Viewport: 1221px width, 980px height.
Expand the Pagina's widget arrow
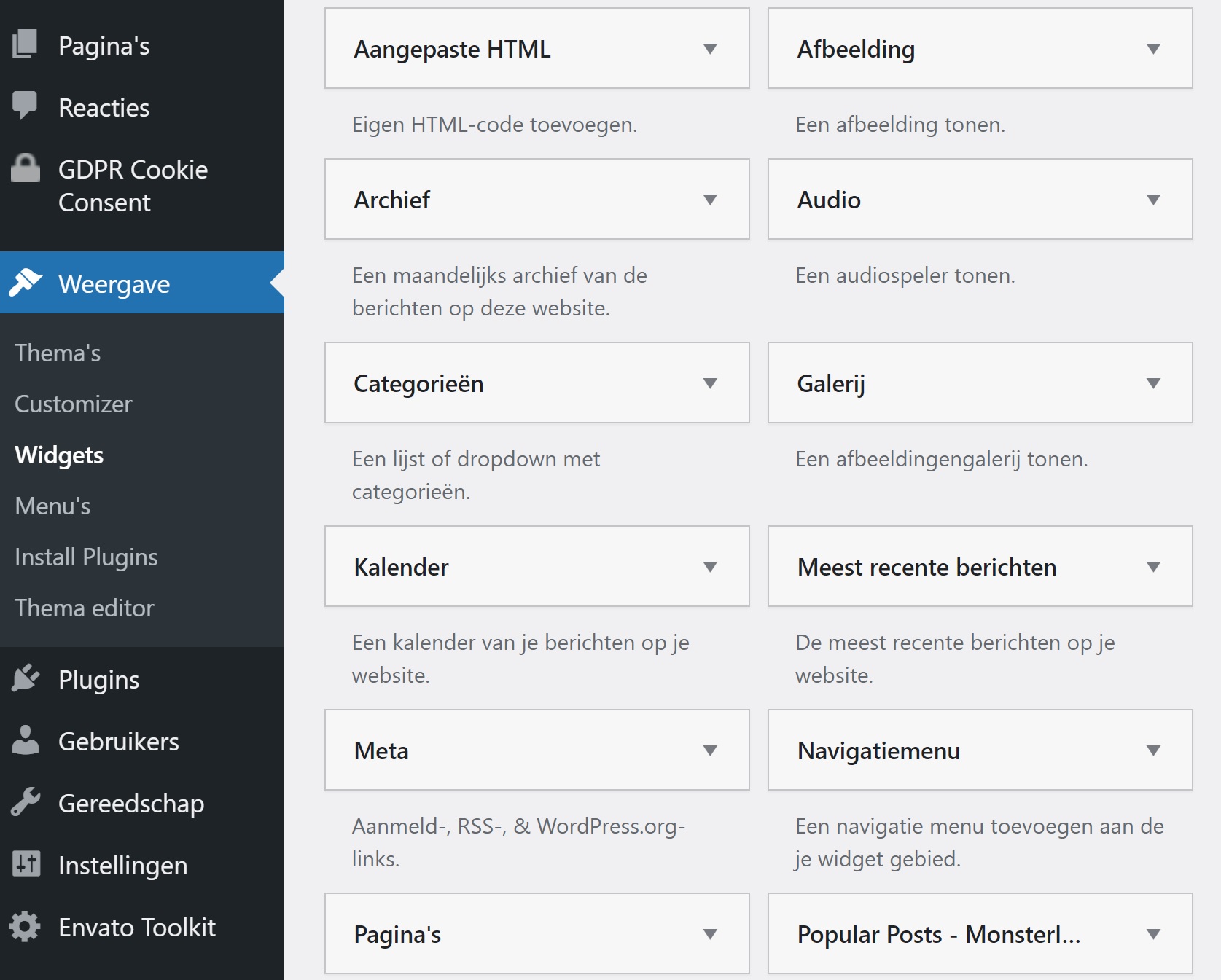[x=710, y=934]
